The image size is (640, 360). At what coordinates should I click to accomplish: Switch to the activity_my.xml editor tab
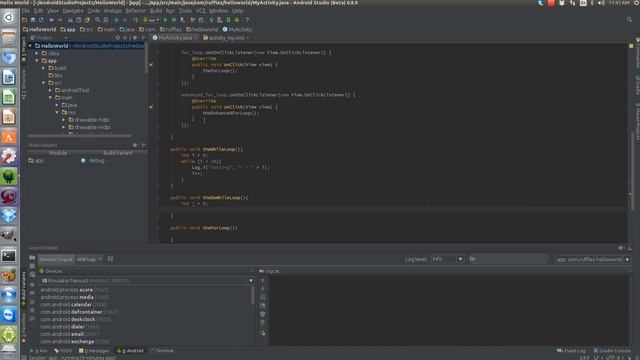(x=226, y=38)
